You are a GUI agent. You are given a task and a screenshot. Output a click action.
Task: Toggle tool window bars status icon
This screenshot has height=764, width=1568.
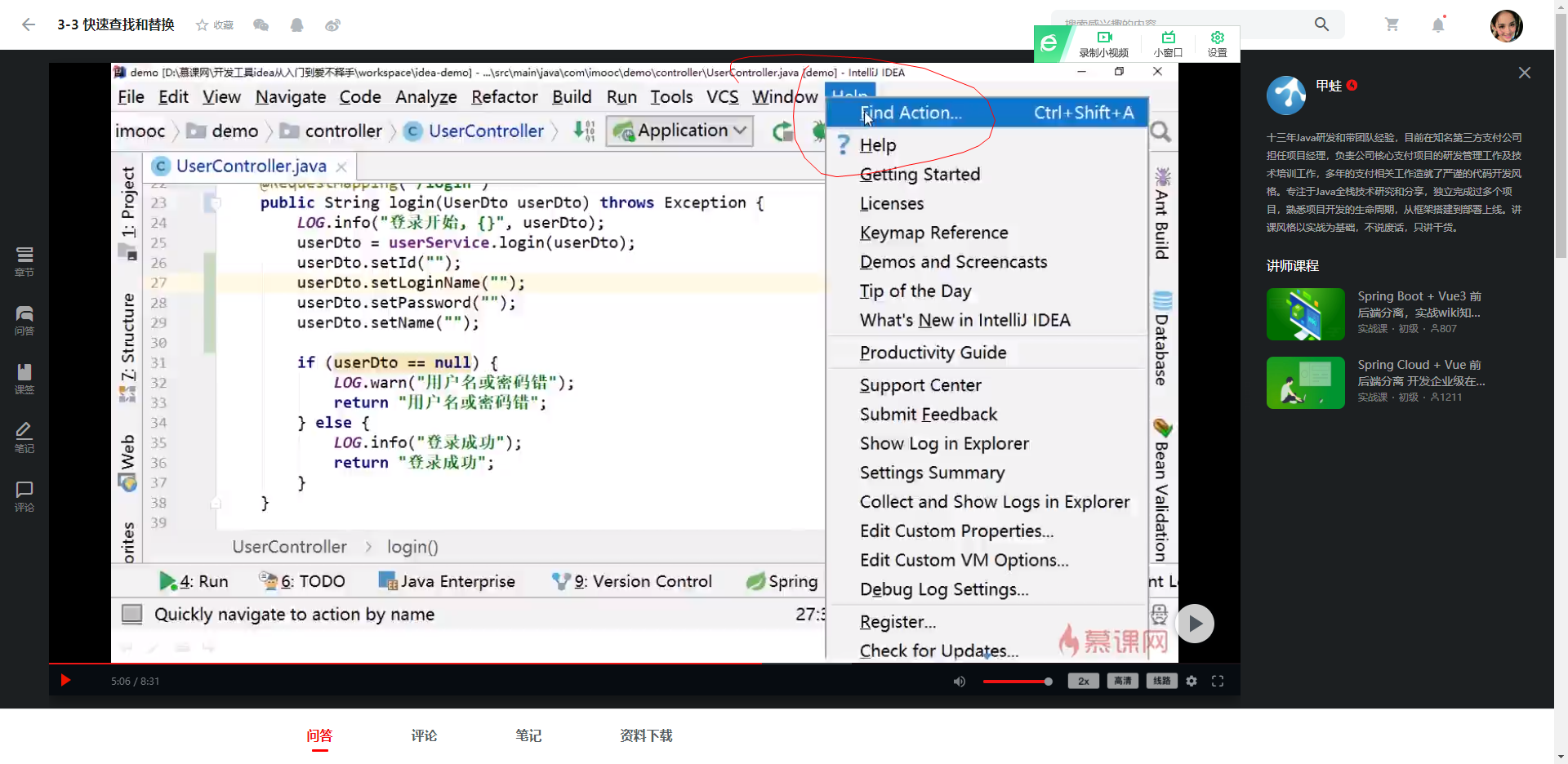coord(131,614)
